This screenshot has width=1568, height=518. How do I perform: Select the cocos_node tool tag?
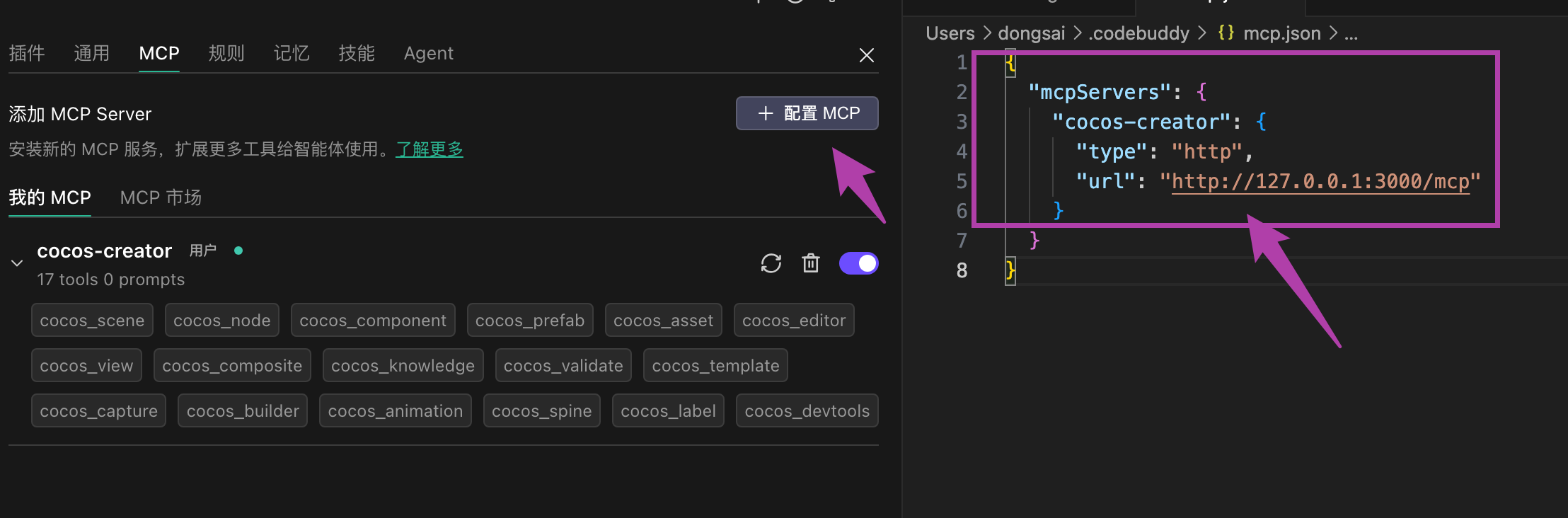(x=222, y=321)
